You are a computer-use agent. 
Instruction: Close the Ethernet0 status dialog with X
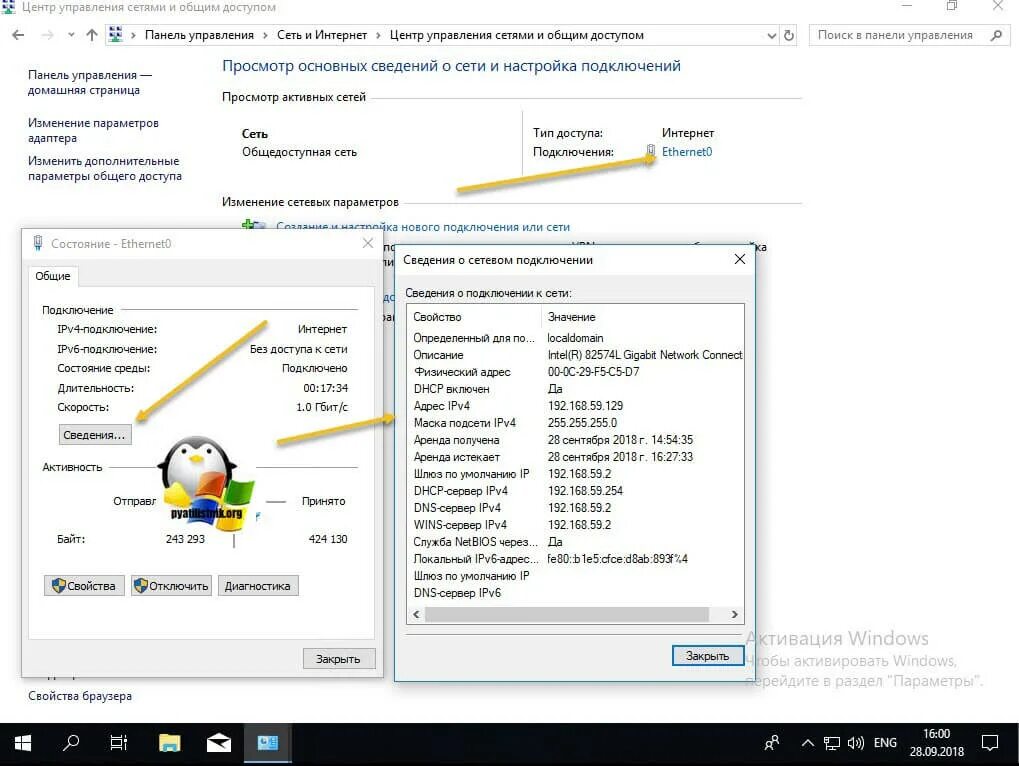point(368,243)
